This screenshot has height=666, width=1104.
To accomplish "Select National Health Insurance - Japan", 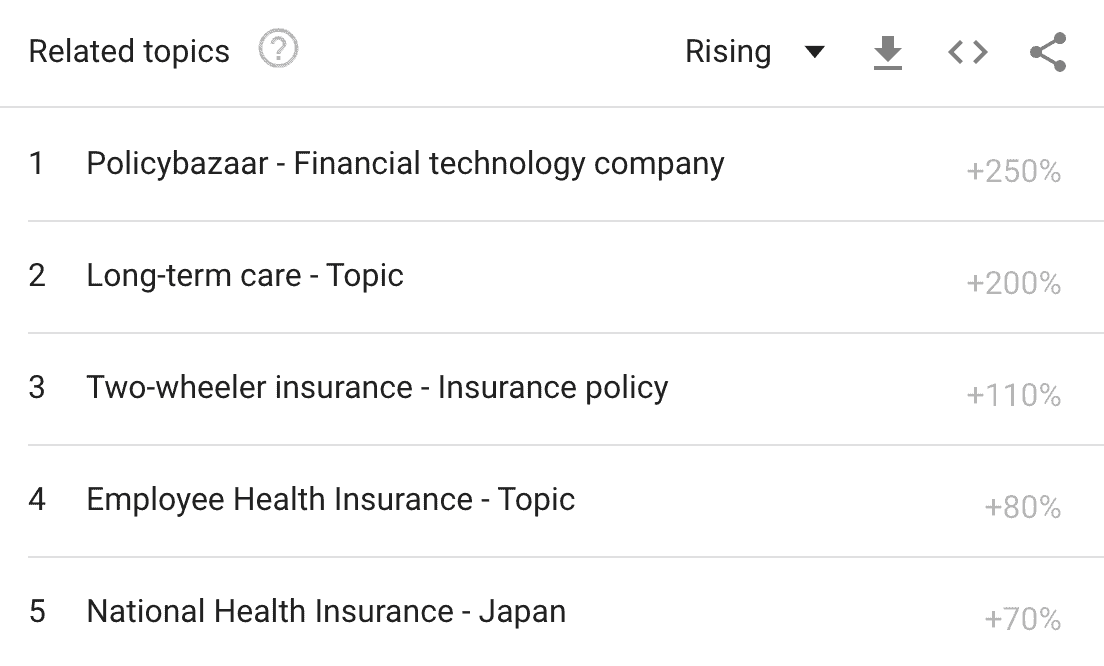I will tap(326, 611).
